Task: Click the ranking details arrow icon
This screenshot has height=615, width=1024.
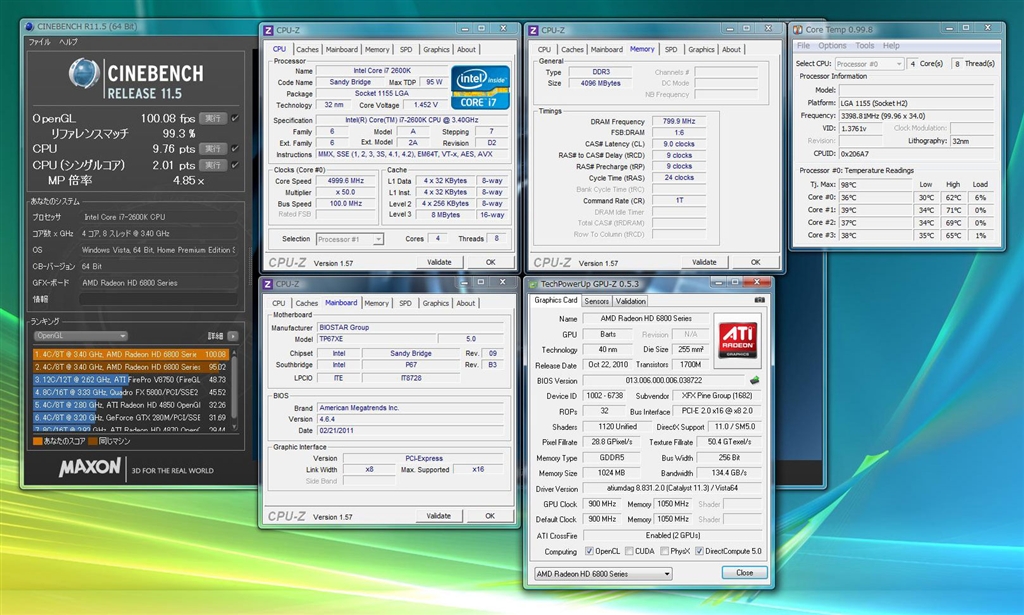Action: (232, 336)
